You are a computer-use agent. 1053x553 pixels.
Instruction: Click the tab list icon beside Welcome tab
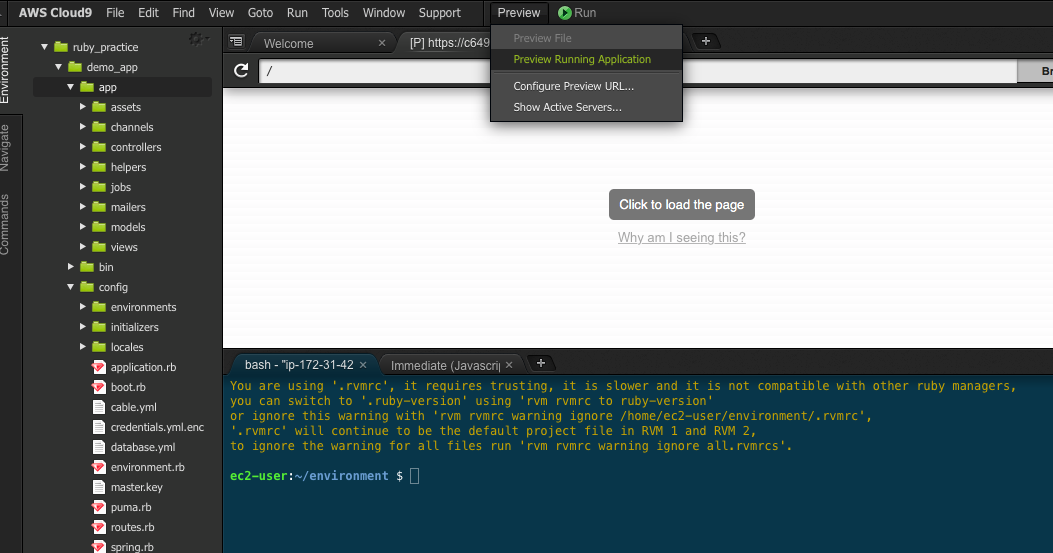(x=236, y=42)
